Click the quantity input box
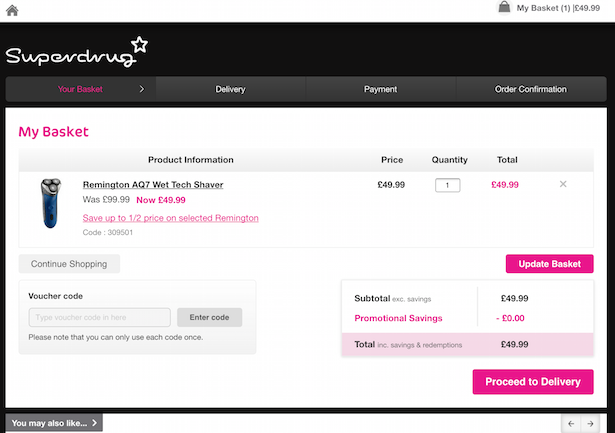615x433 pixels. click(x=447, y=185)
